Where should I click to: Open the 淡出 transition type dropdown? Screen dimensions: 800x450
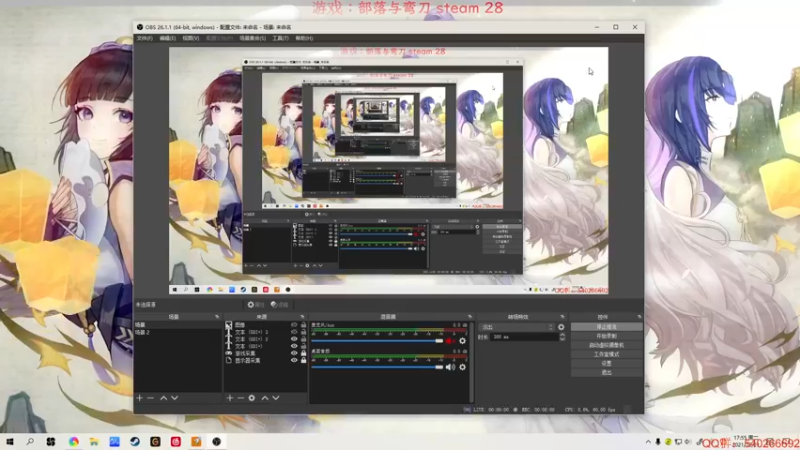[x=516, y=327]
